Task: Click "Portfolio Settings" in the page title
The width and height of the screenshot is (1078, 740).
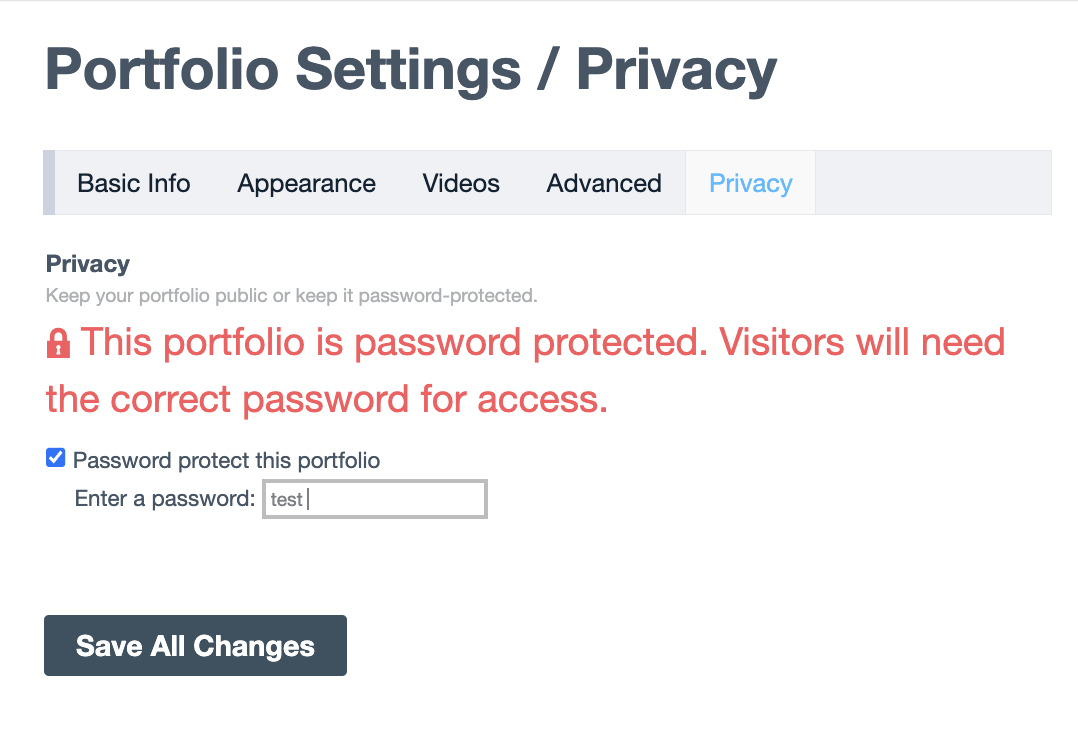Action: [283, 70]
